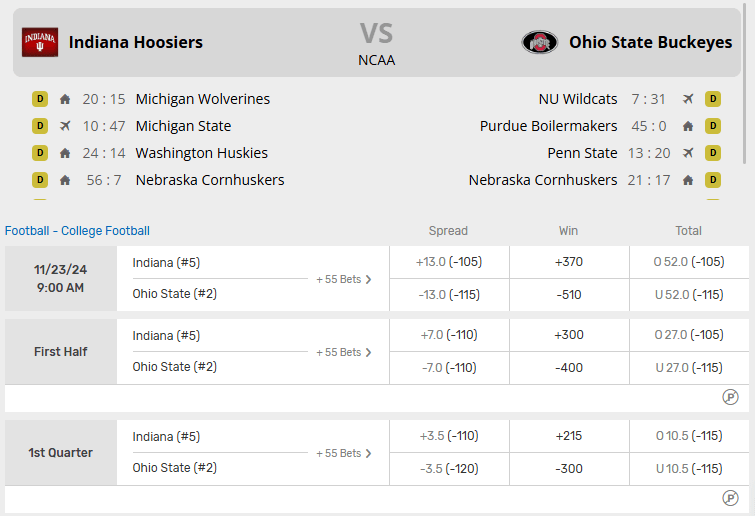This screenshot has height=516, width=755.
Task: Select Indiana +370 moneyline bet
Action: point(569,262)
